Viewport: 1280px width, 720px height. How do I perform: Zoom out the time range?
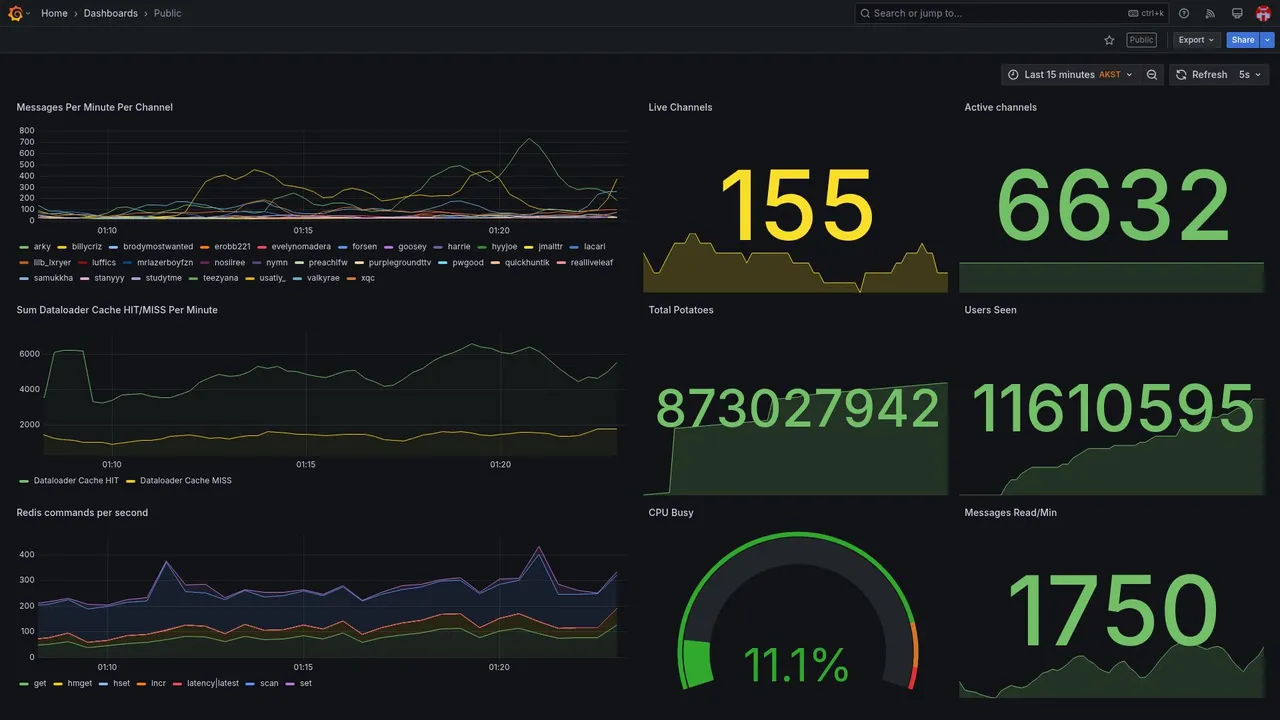click(x=1152, y=75)
